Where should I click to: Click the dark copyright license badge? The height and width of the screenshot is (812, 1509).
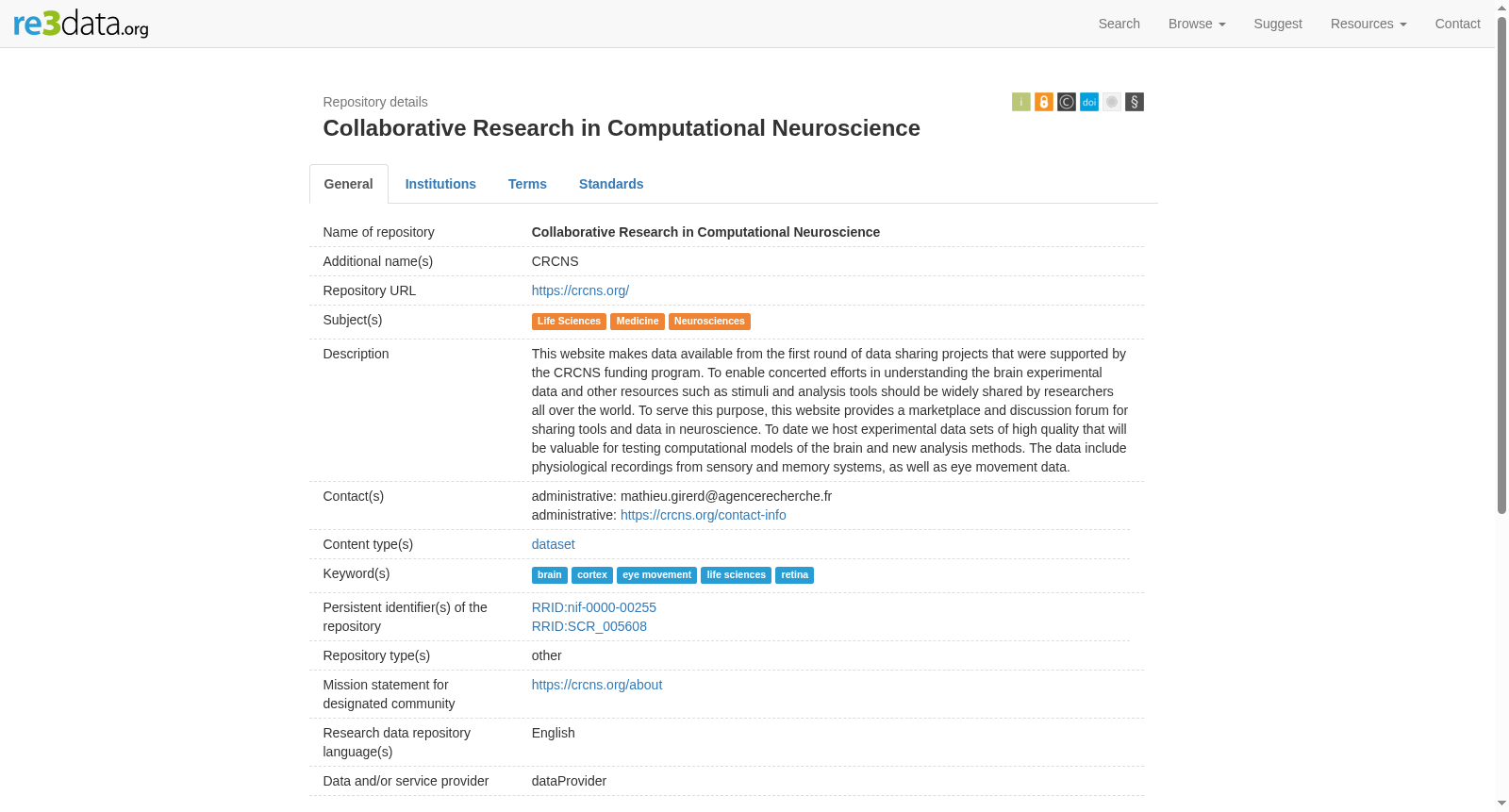click(x=1066, y=102)
